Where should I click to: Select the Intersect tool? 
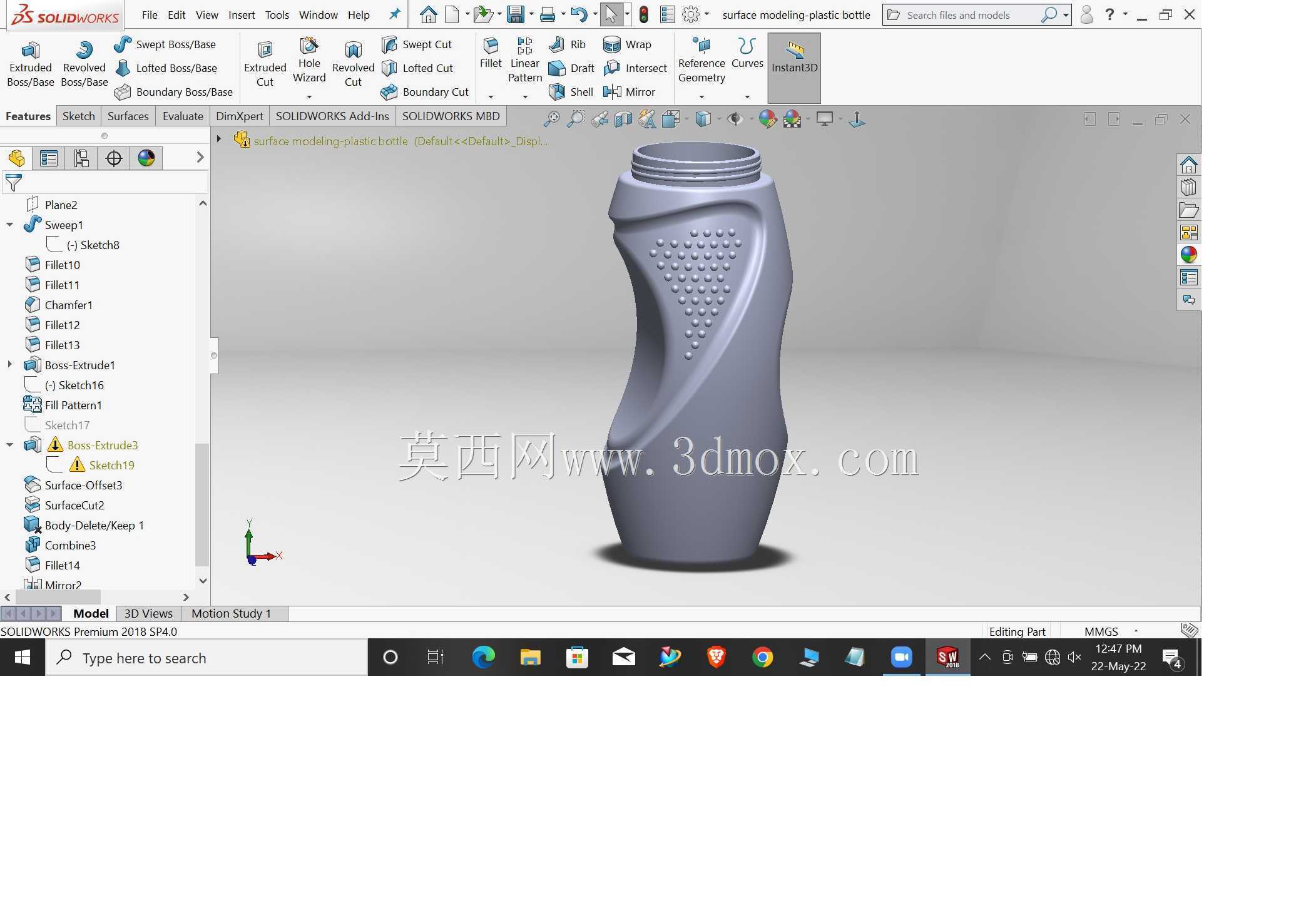(635, 68)
